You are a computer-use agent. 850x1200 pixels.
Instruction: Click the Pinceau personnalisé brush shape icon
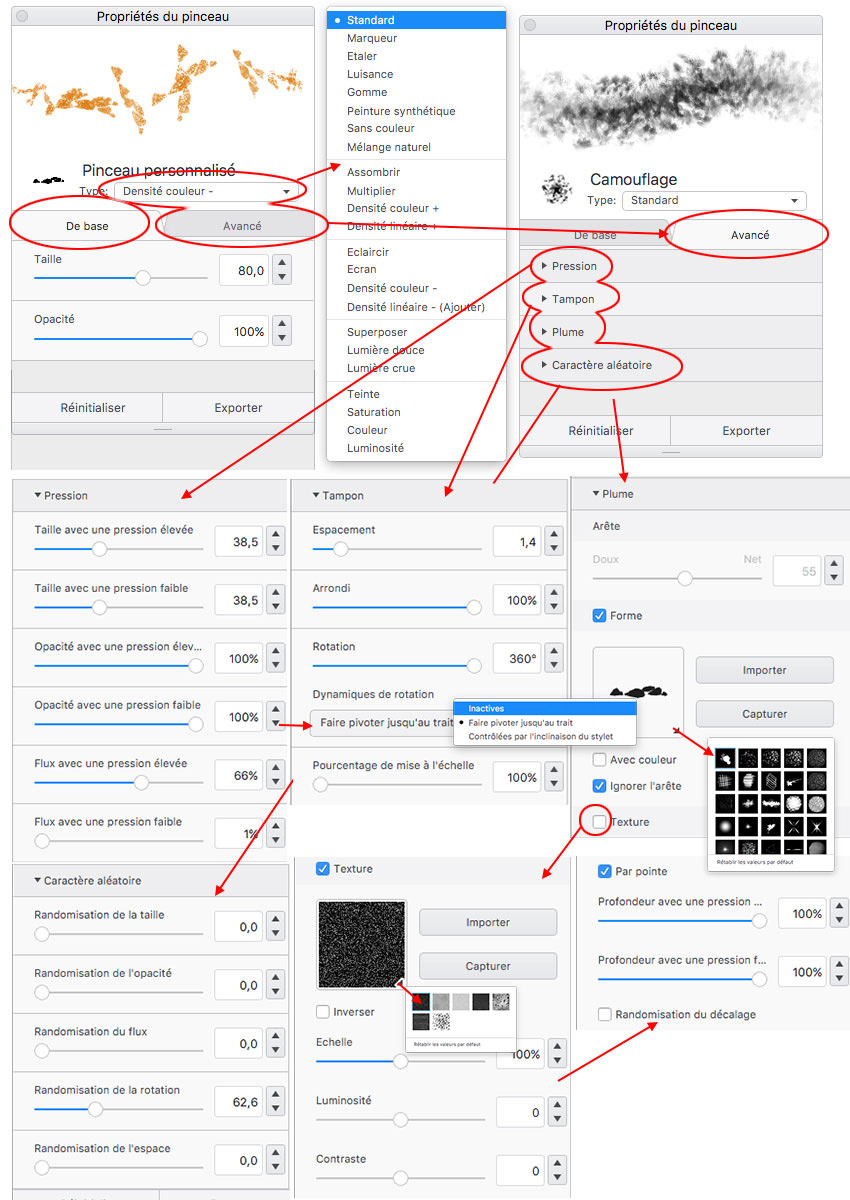[48, 180]
